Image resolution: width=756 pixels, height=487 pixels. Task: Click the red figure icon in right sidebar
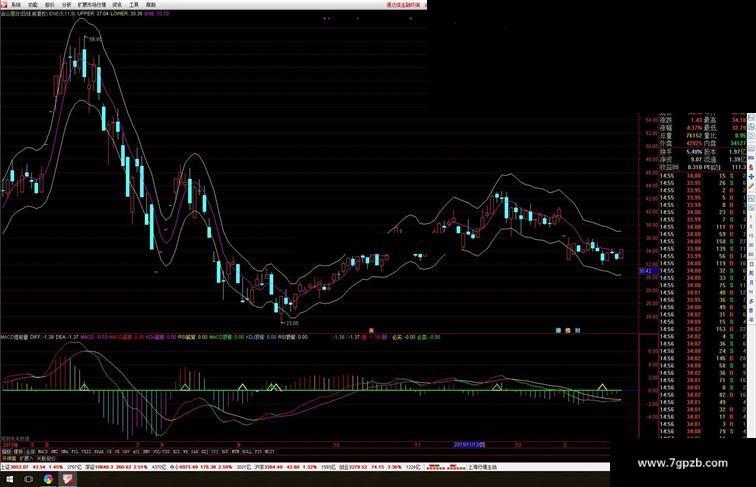751,167
